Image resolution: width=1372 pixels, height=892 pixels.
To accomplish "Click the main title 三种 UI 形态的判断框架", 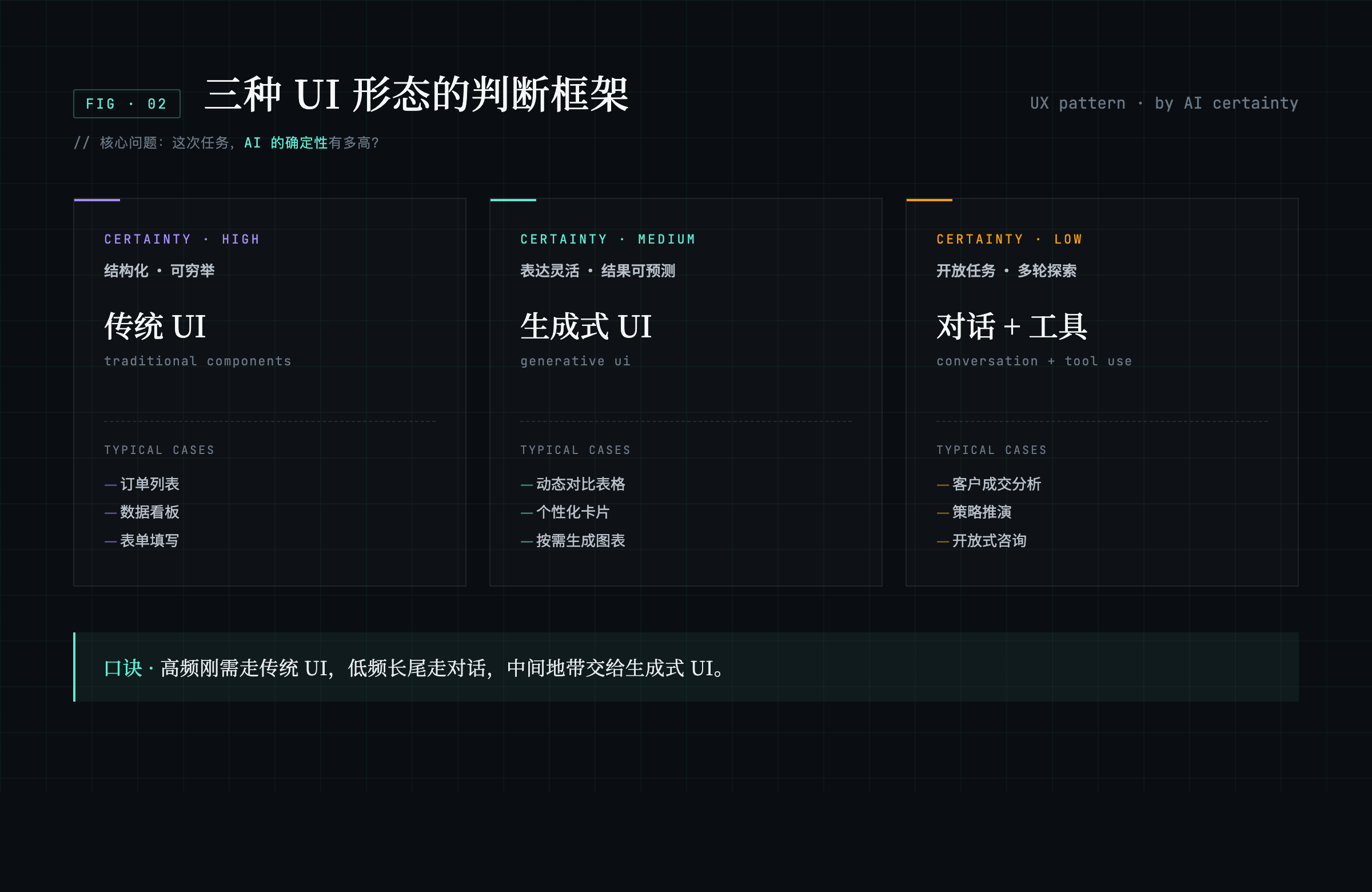I will [416, 94].
